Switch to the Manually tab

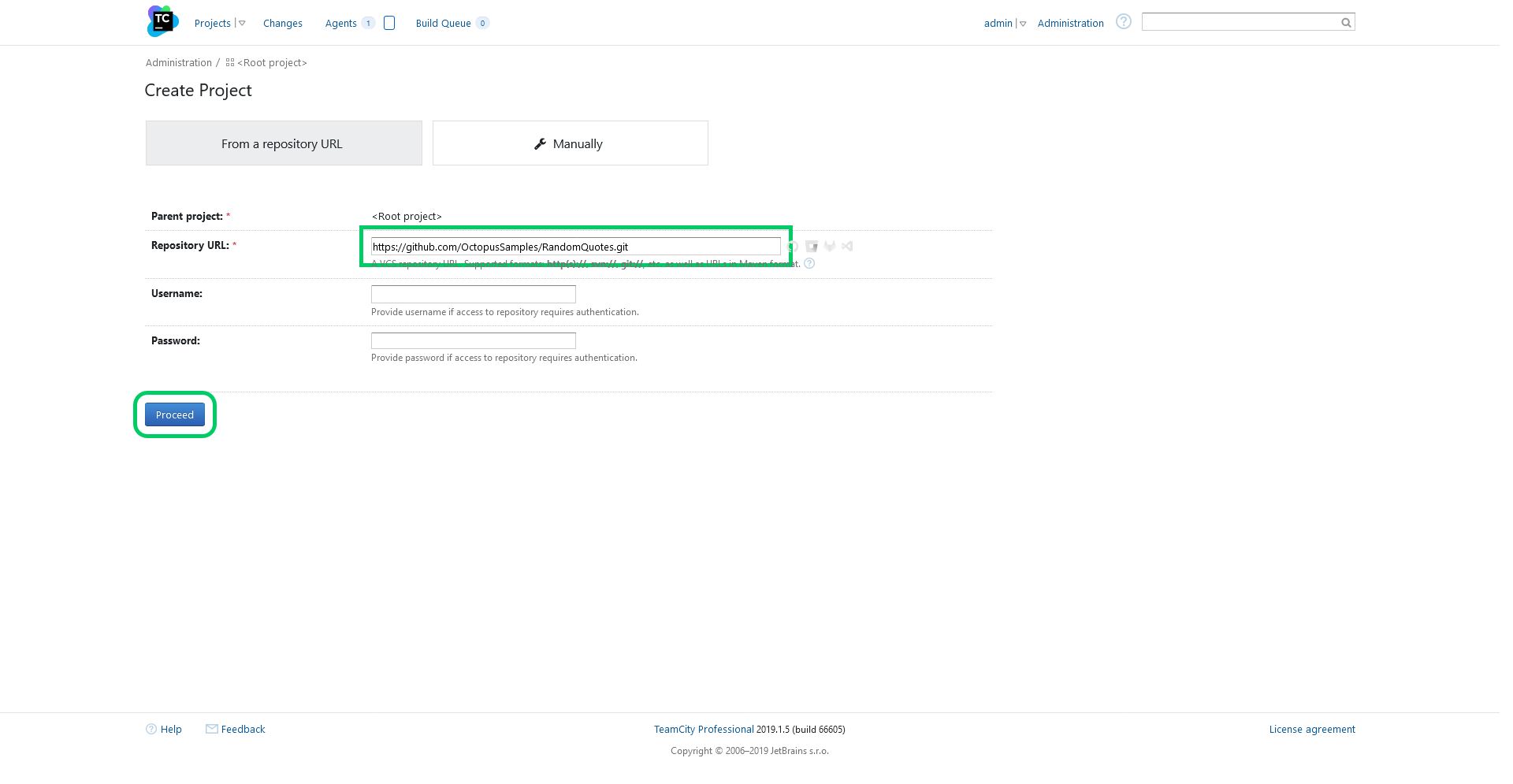(571, 143)
